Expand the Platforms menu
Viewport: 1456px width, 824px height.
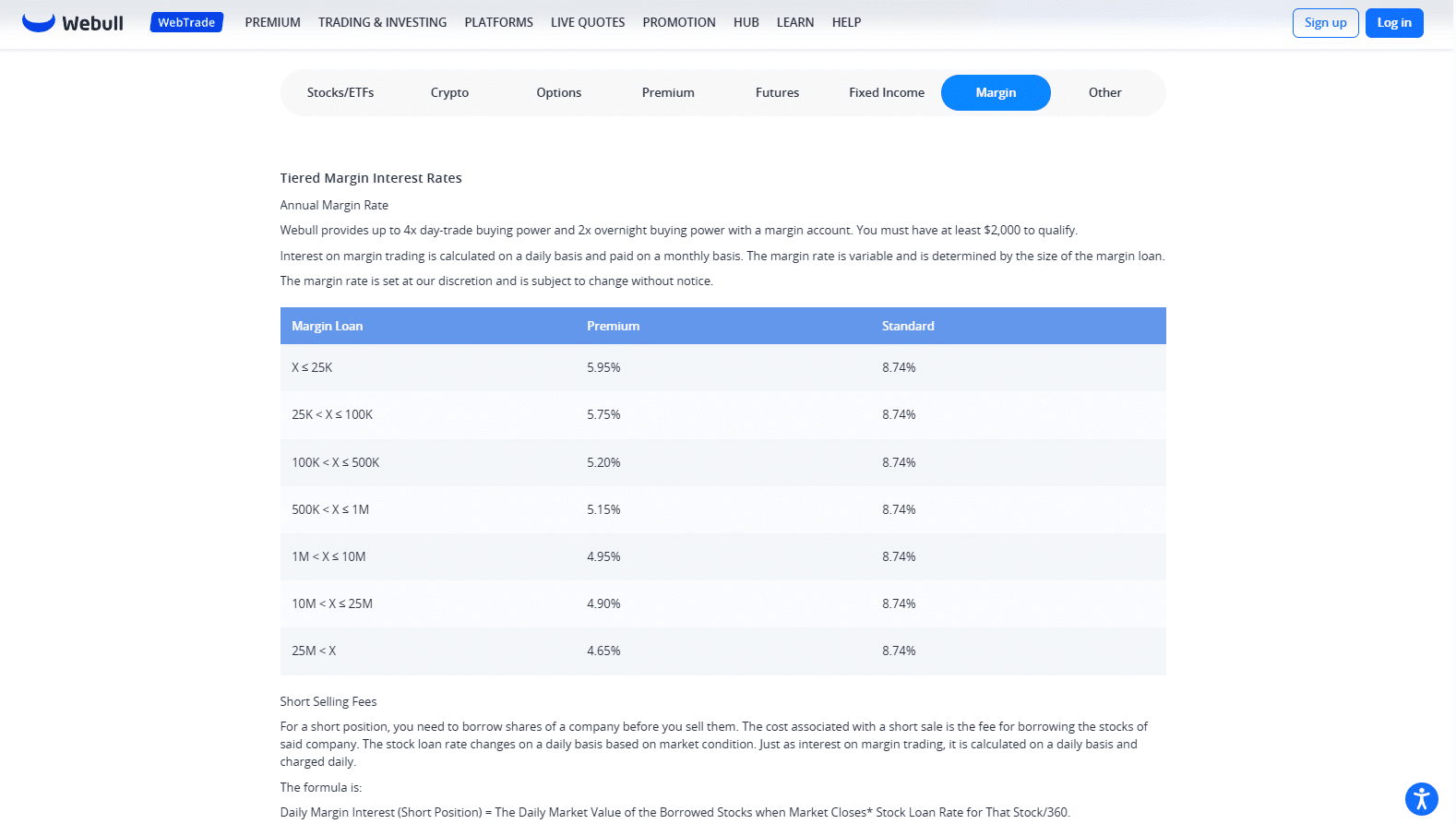(498, 22)
